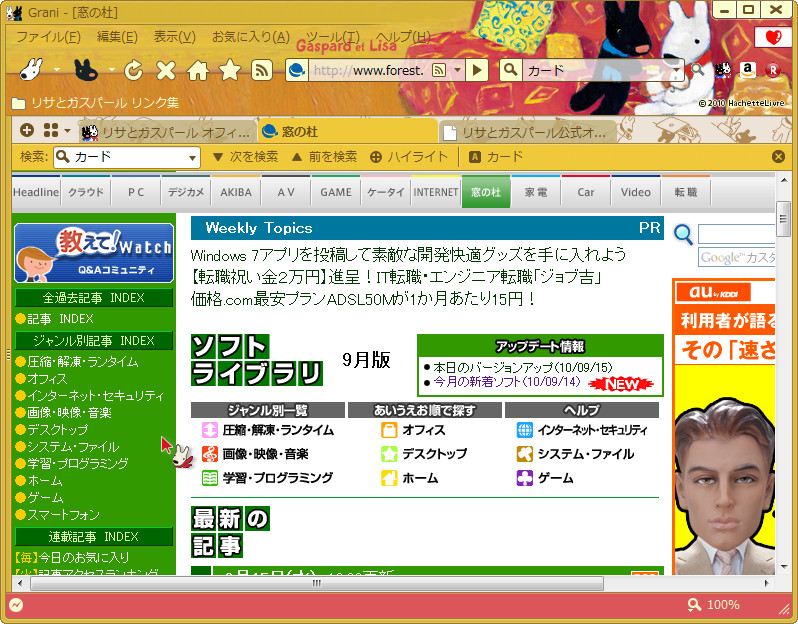Click the address bar URL text
Image resolution: width=798 pixels, height=624 pixels.
368,70
